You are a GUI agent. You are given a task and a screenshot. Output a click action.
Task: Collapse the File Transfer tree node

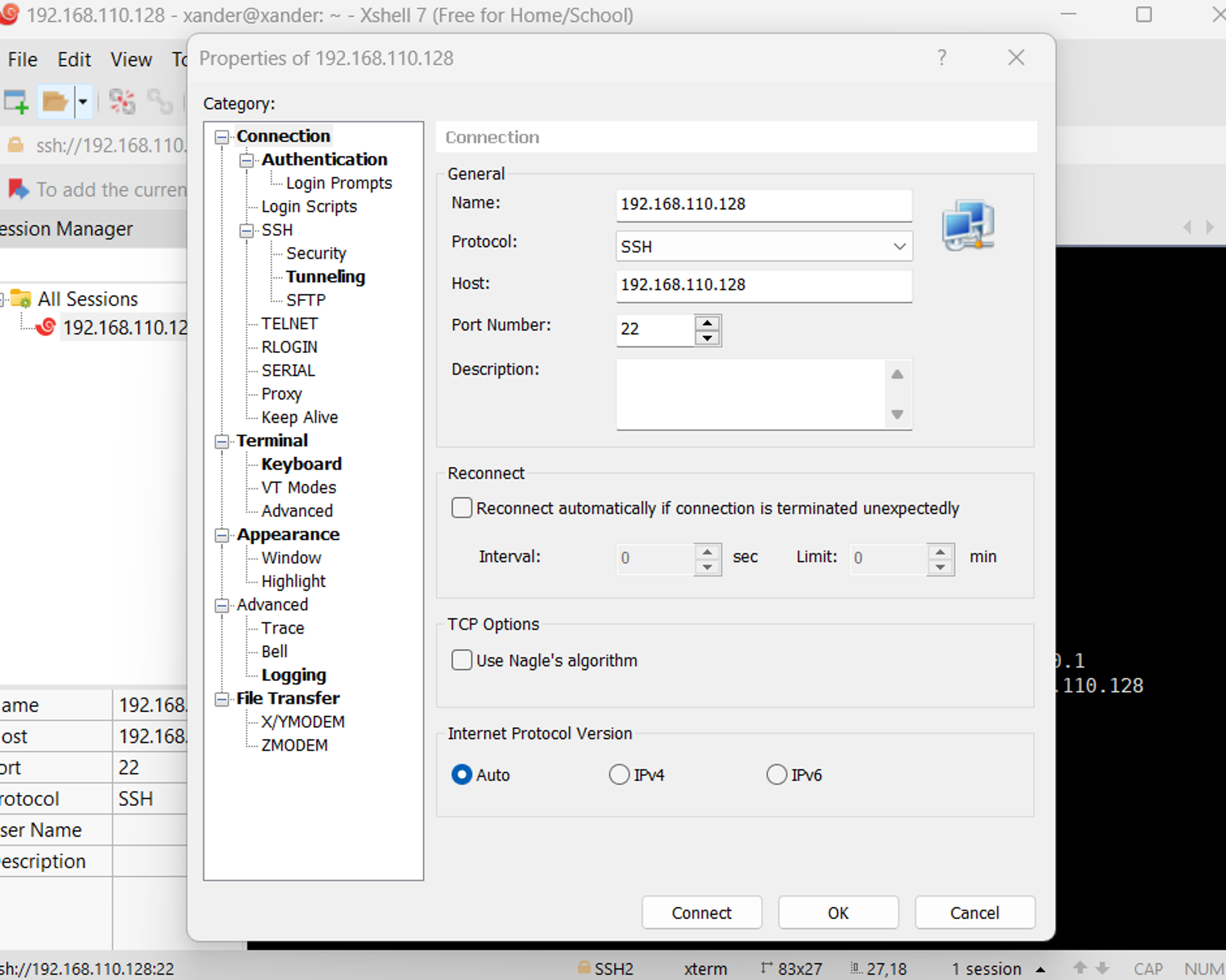[x=222, y=699]
